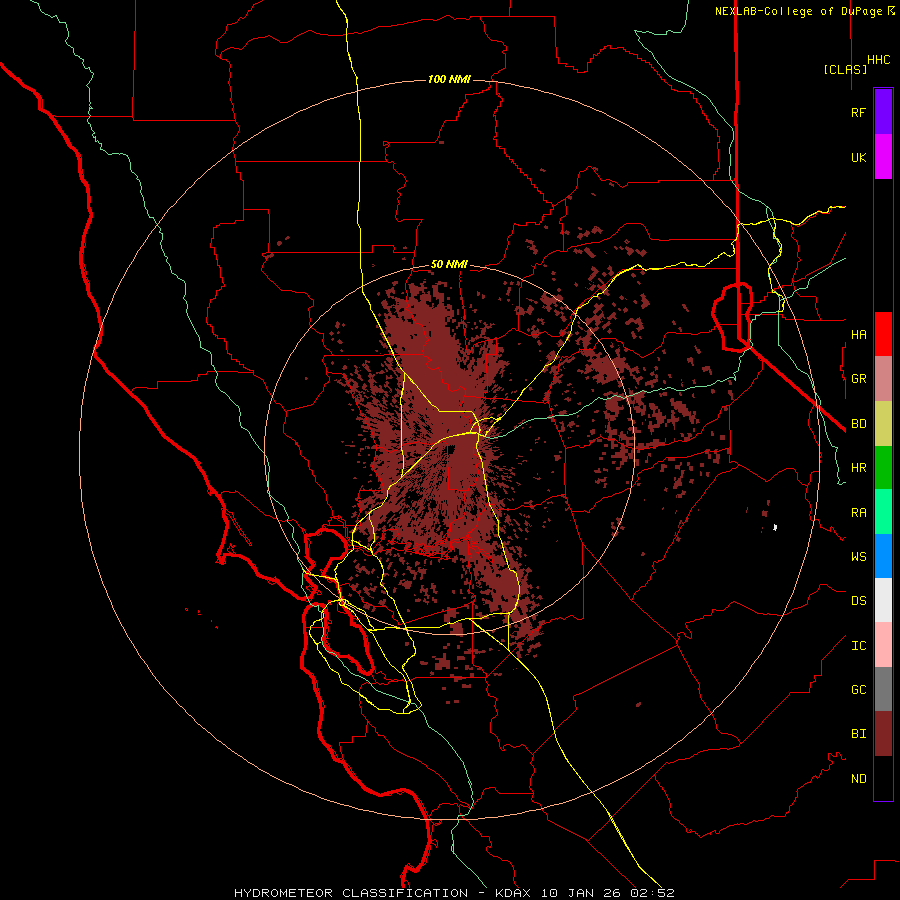Click the GC legend label
Screen dimensions: 900x900
pos(859,690)
